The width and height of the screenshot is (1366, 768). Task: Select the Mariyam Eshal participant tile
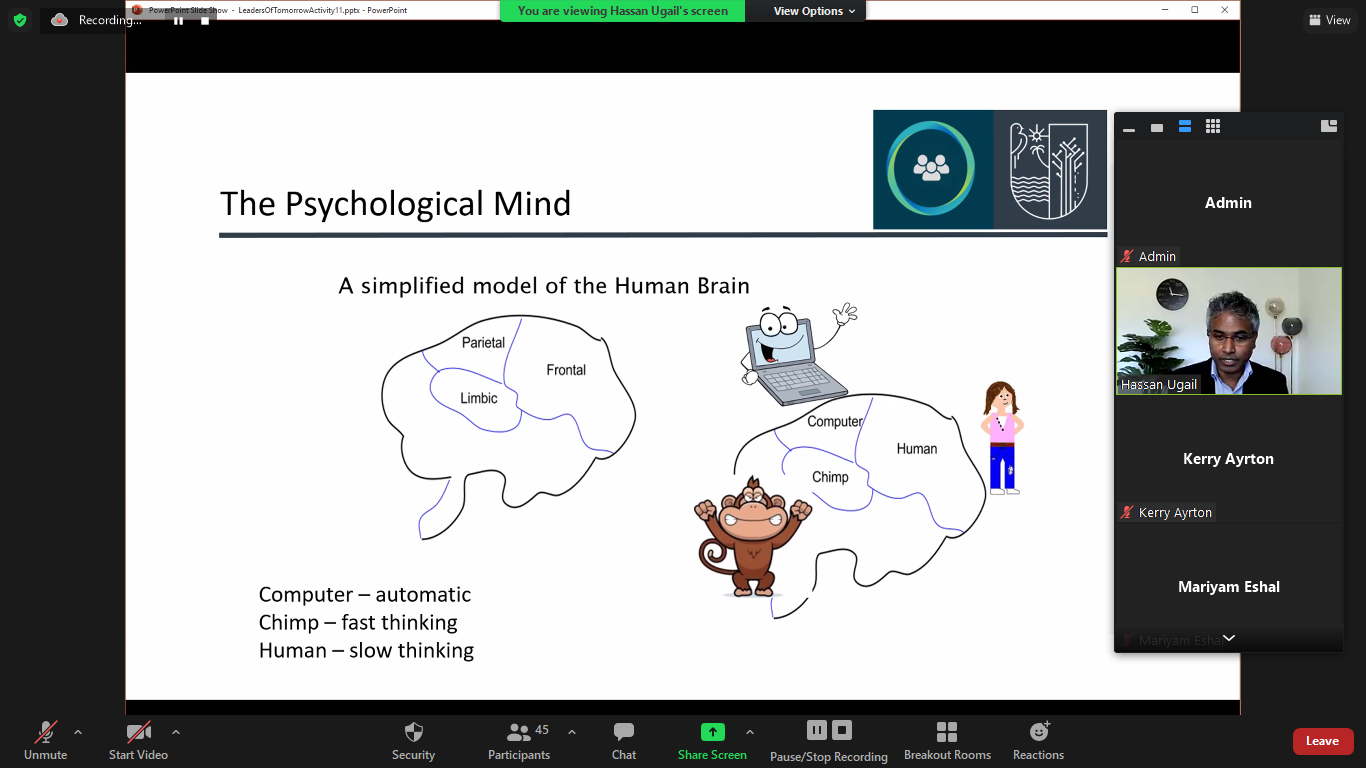click(x=1229, y=587)
